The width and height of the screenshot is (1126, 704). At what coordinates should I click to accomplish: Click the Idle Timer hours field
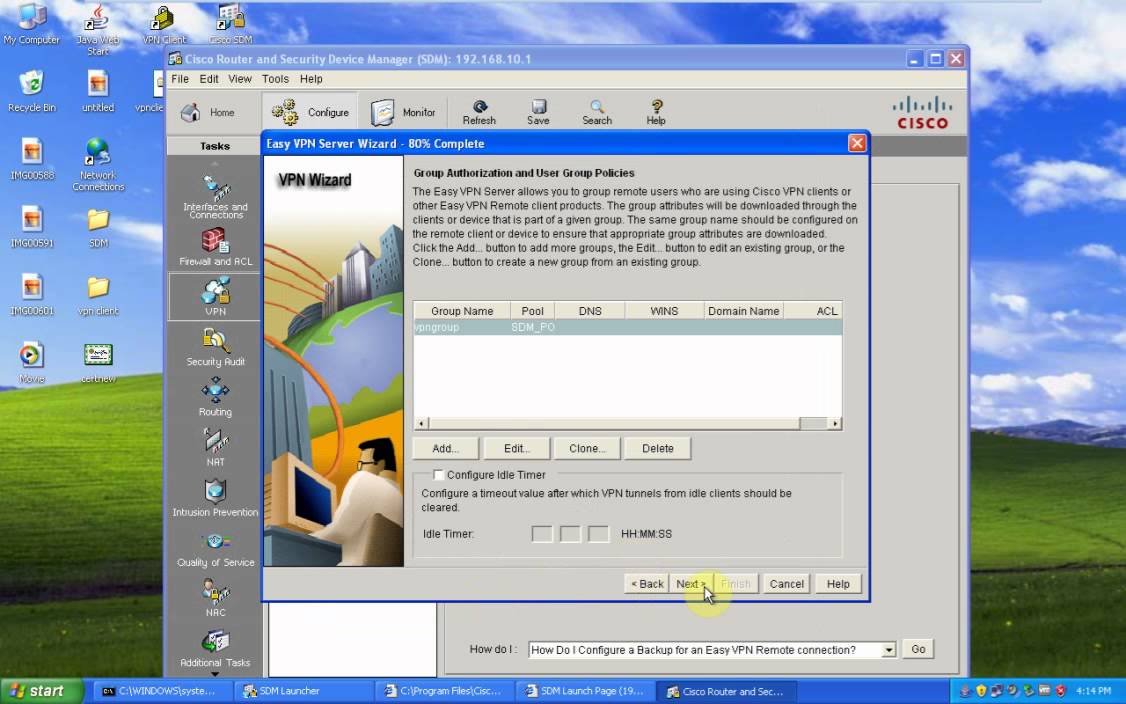click(541, 534)
